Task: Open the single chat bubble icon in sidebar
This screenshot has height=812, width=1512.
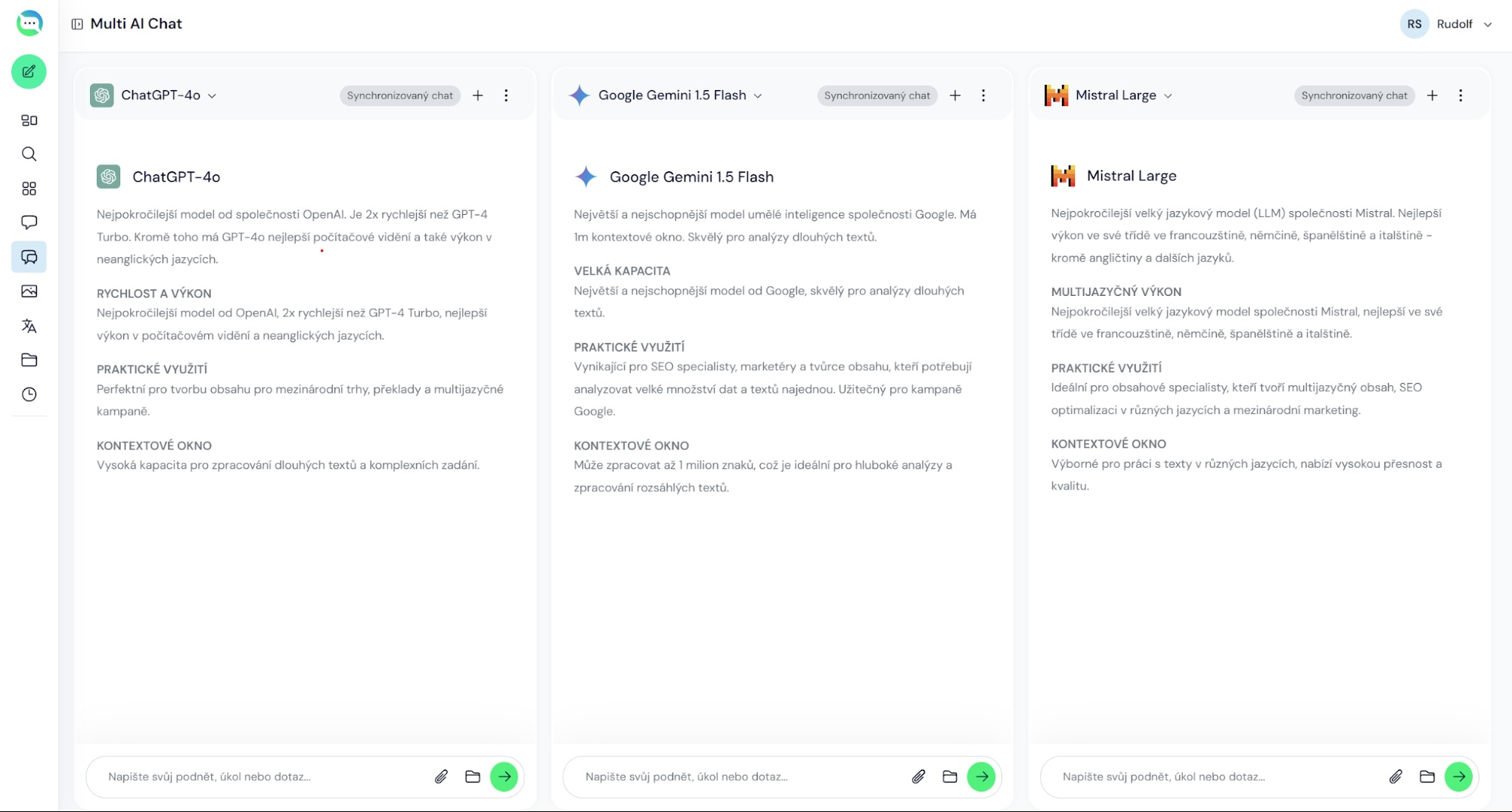Action: click(x=29, y=222)
